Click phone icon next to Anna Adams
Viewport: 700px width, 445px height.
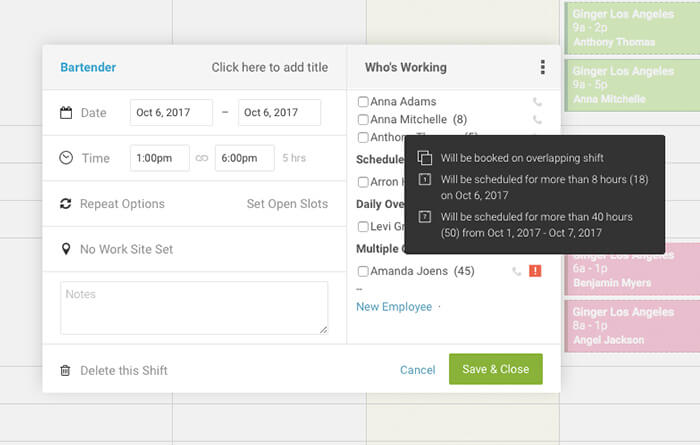(538, 102)
